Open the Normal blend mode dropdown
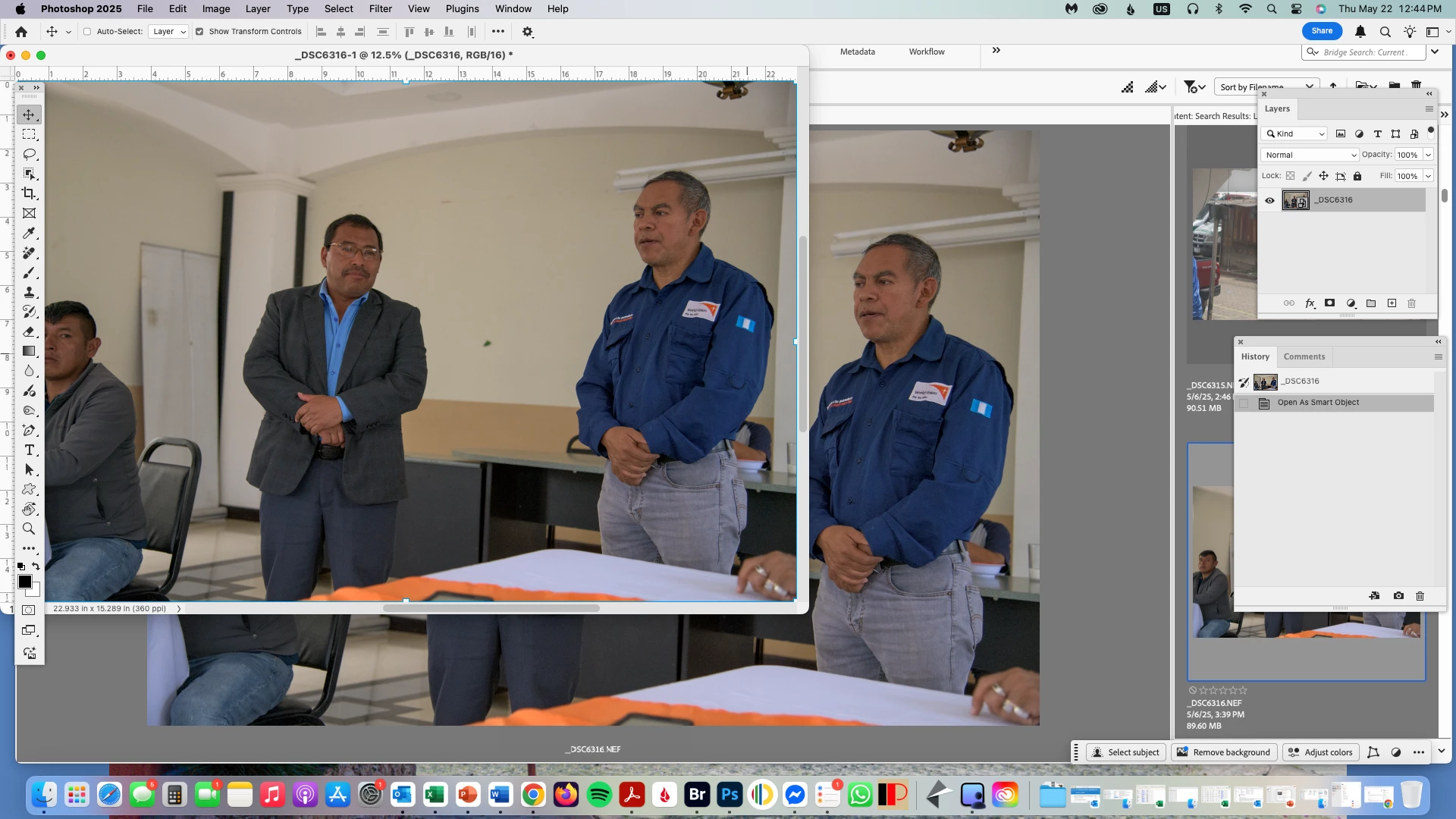The height and width of the screenshot is (819, 1456). 1310,155
